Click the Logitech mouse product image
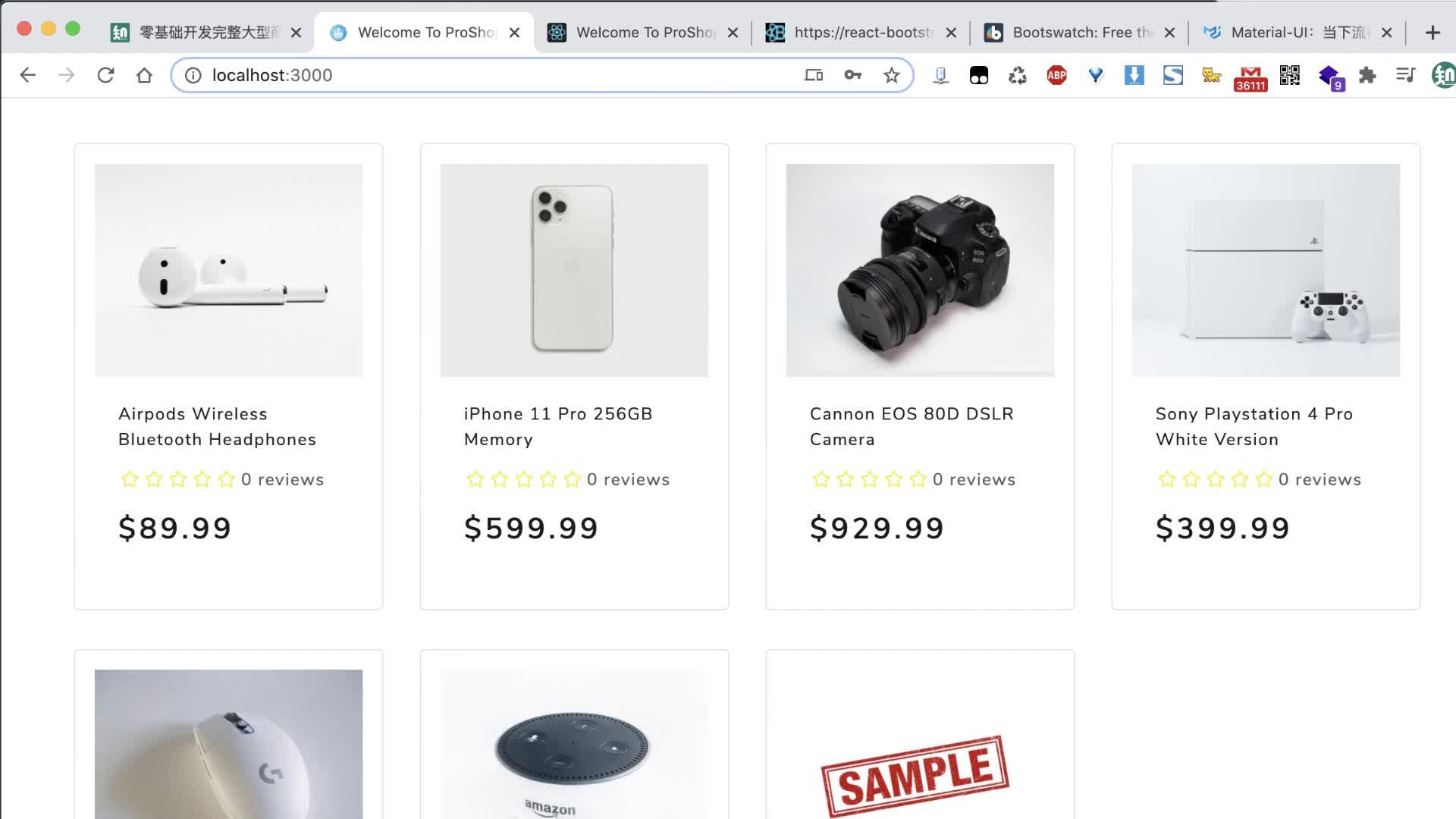The image size is (1456, 819). tap(228, 743)
